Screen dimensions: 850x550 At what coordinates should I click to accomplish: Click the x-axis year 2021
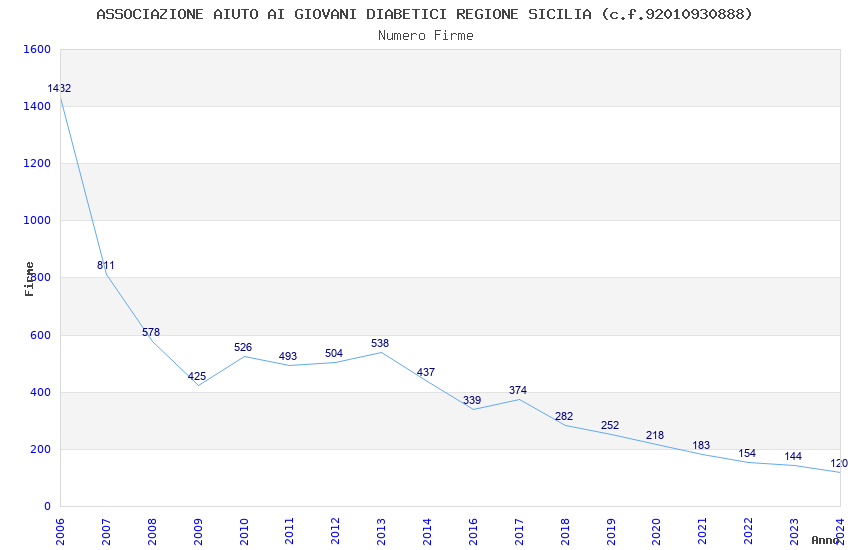click(703, 532)
